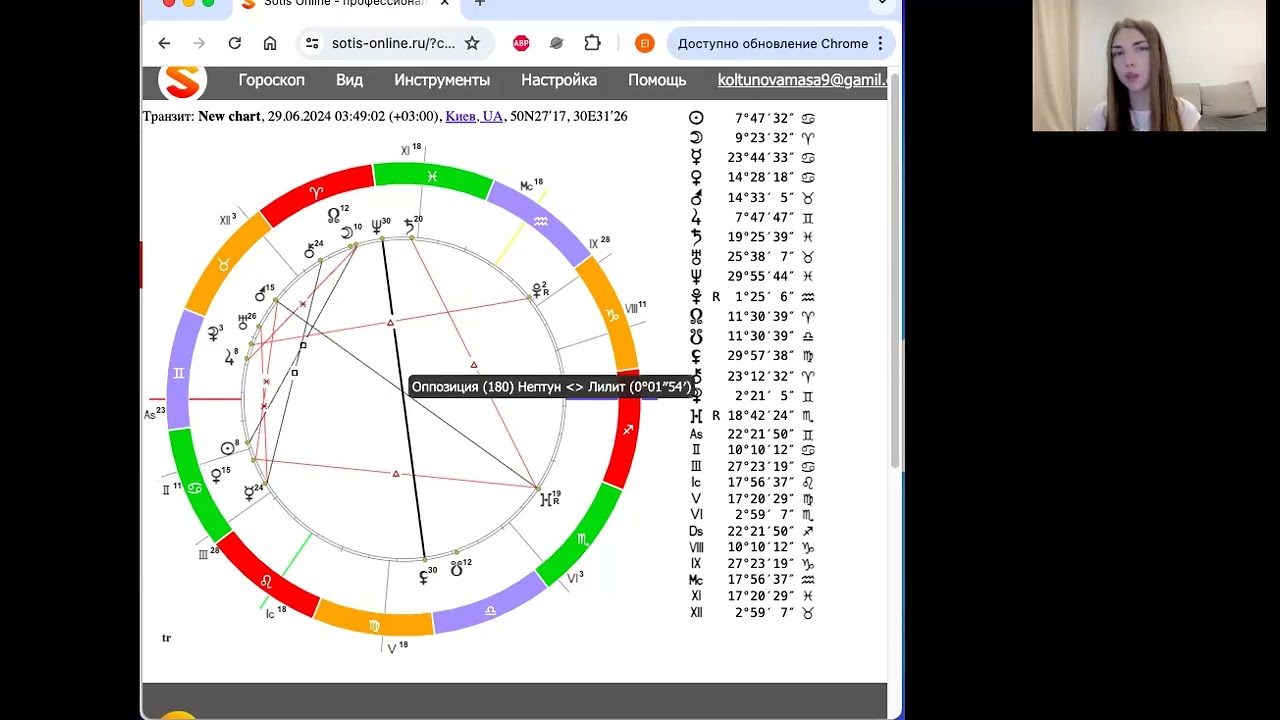Expand the tab search dropdown arrow

point(882,4)
